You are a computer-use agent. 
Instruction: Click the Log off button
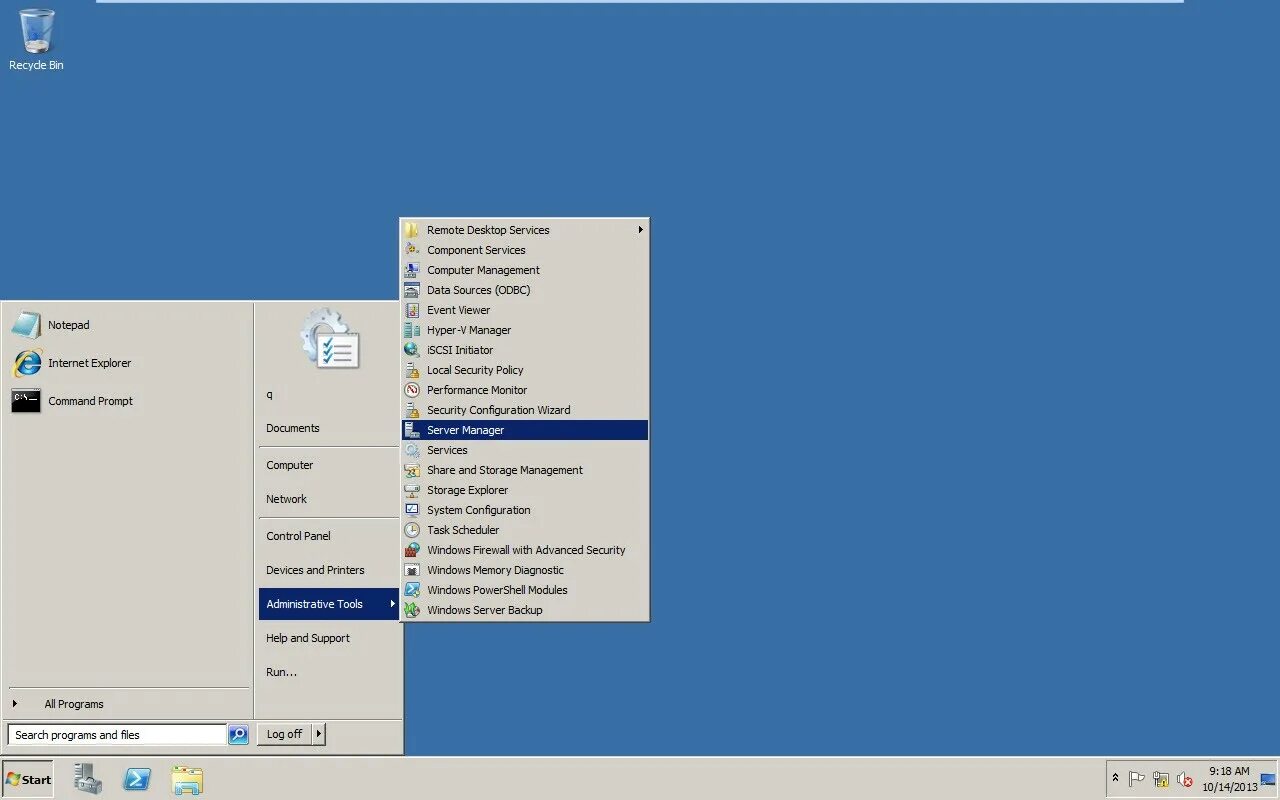pos(284,734)
